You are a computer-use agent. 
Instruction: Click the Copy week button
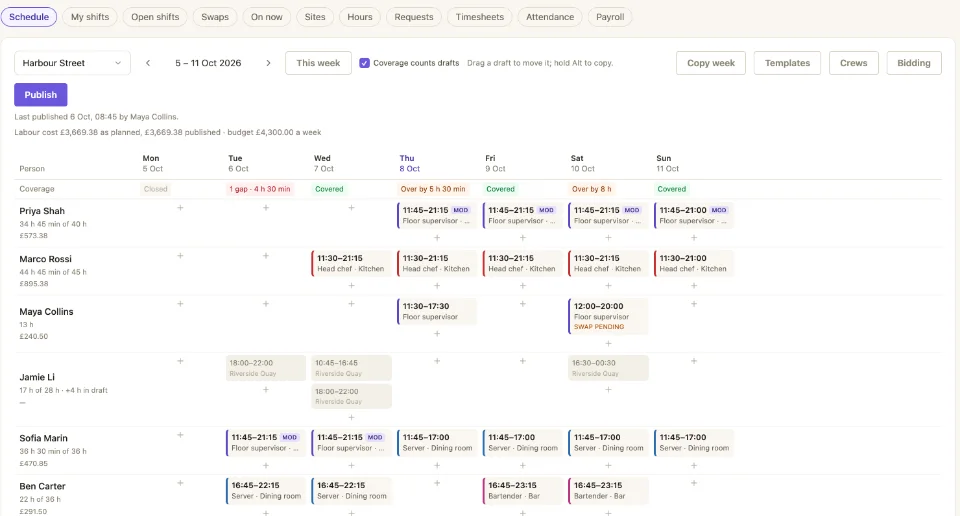point(711,63)
